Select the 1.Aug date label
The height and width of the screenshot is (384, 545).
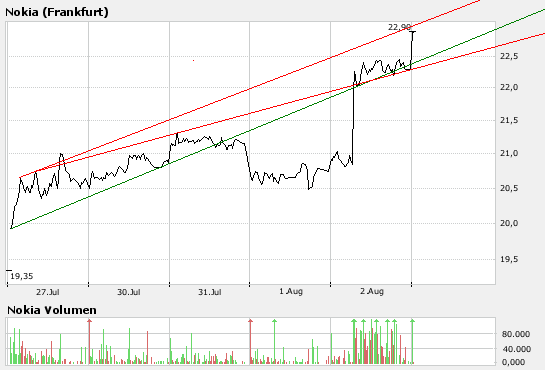pos(291,291)
